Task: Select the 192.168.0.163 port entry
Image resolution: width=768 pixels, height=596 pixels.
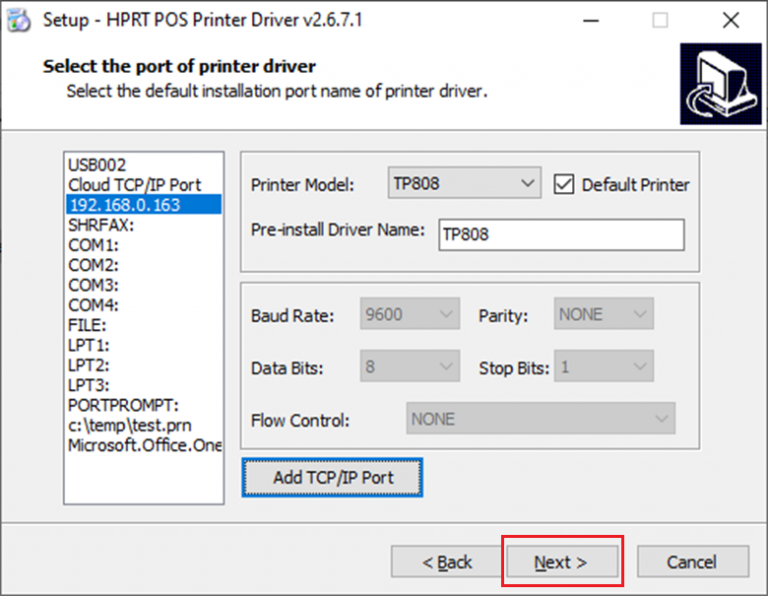Action: point(124,205)
